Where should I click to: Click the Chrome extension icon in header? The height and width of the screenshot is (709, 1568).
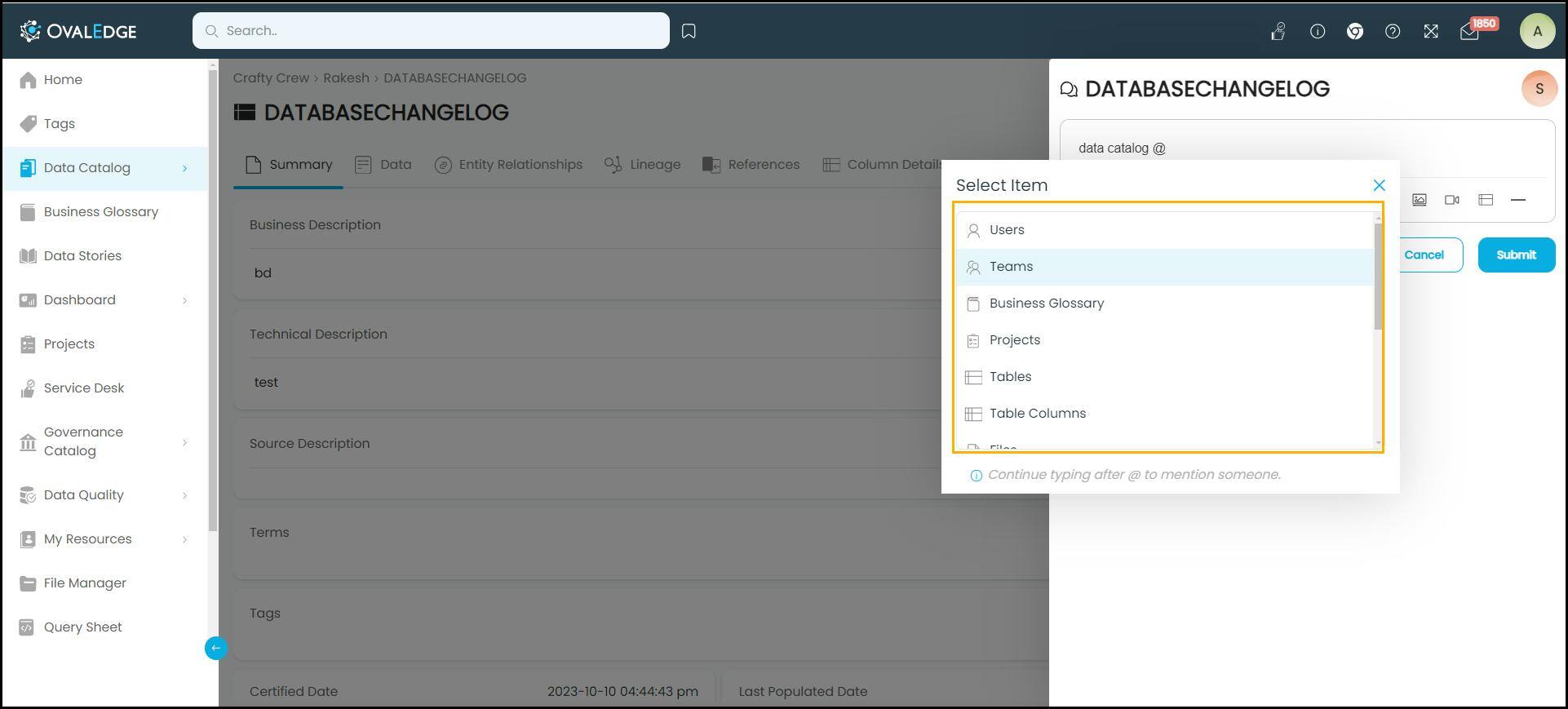coord(1355,31)
